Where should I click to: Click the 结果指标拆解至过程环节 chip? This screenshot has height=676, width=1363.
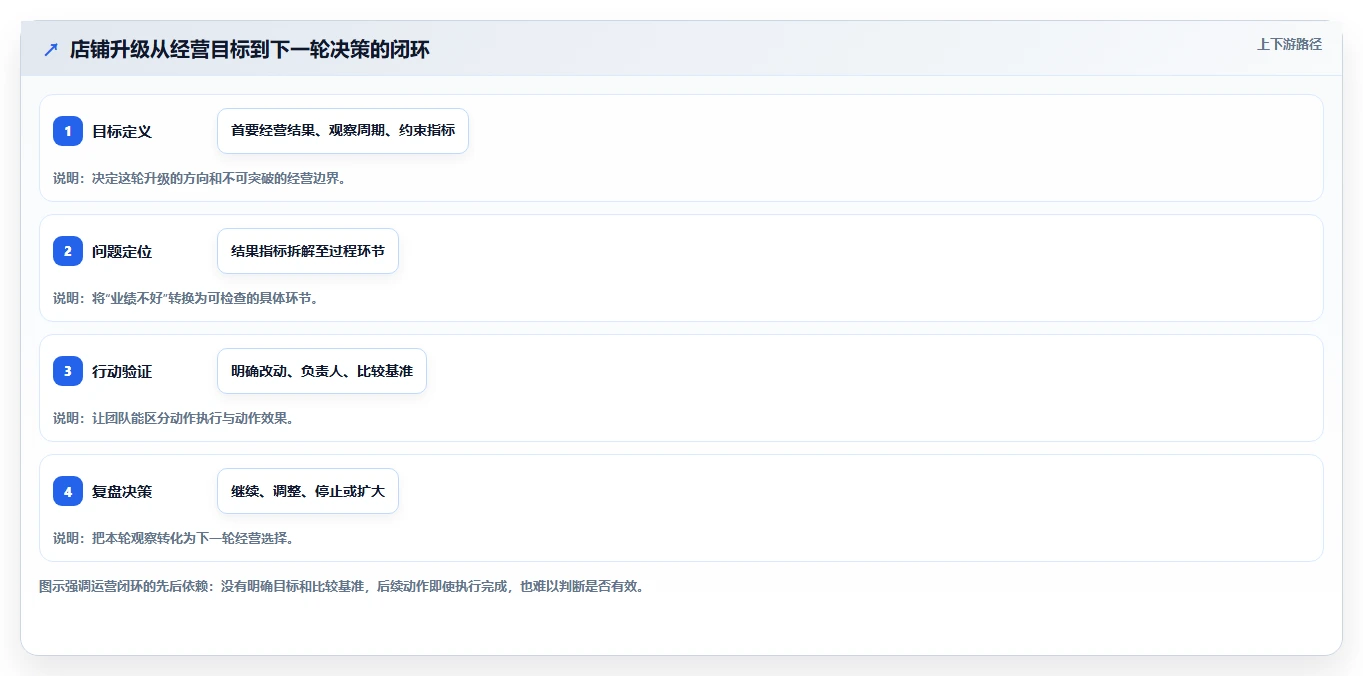tap(308, 251)
